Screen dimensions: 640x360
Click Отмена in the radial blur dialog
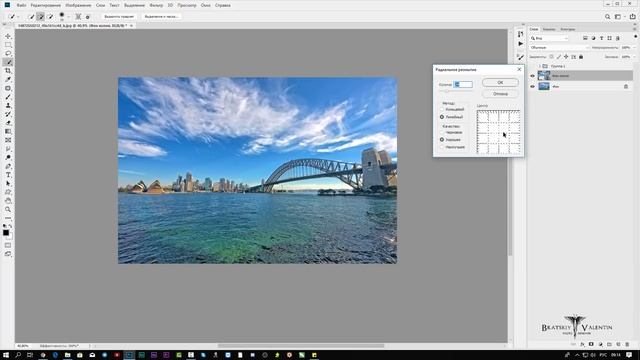pos(500,94)
